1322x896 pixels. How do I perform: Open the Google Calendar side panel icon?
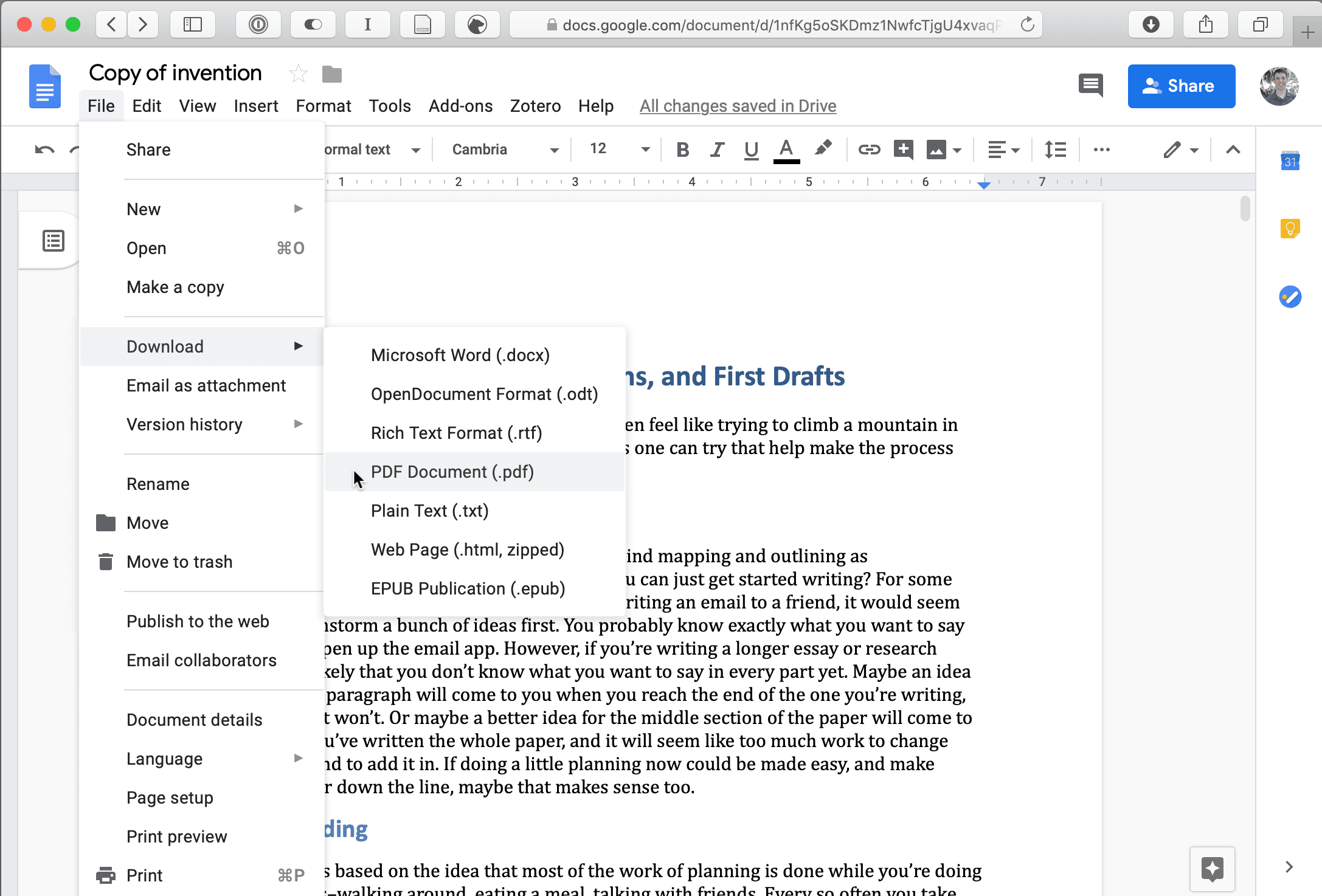tap(1290, 162)
